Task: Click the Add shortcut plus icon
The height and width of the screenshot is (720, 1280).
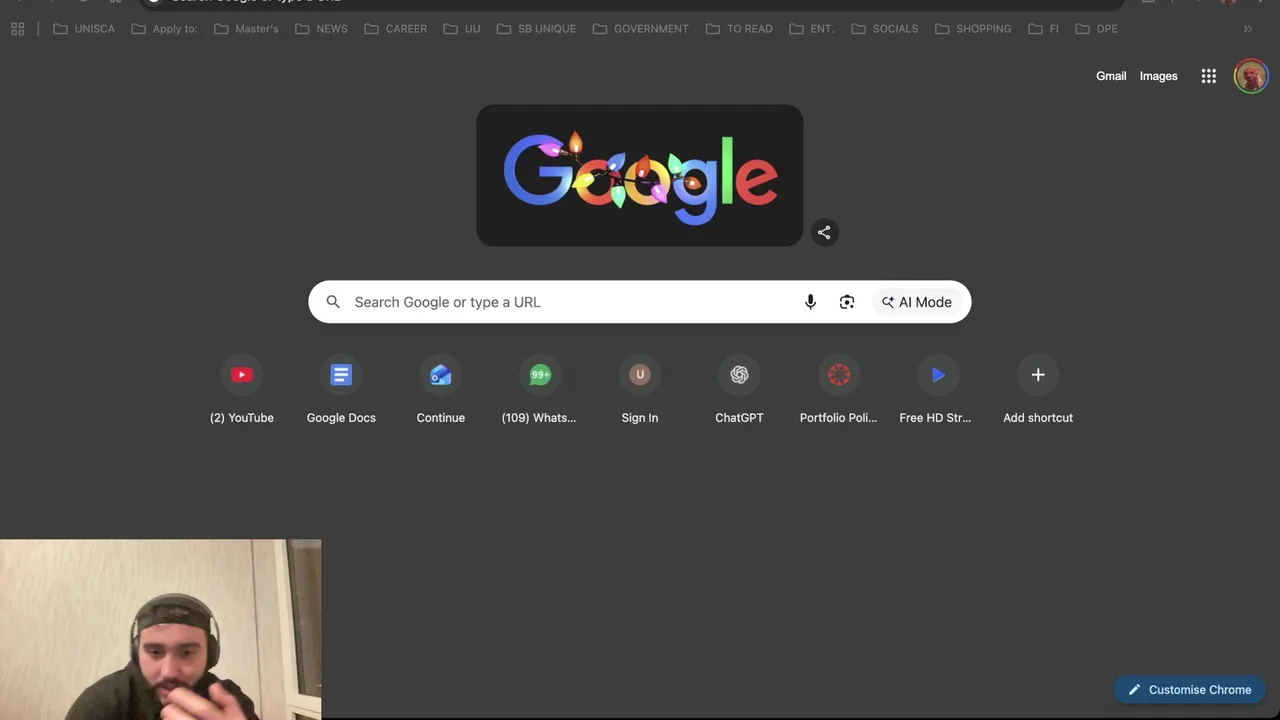Action: point(1038,375)
